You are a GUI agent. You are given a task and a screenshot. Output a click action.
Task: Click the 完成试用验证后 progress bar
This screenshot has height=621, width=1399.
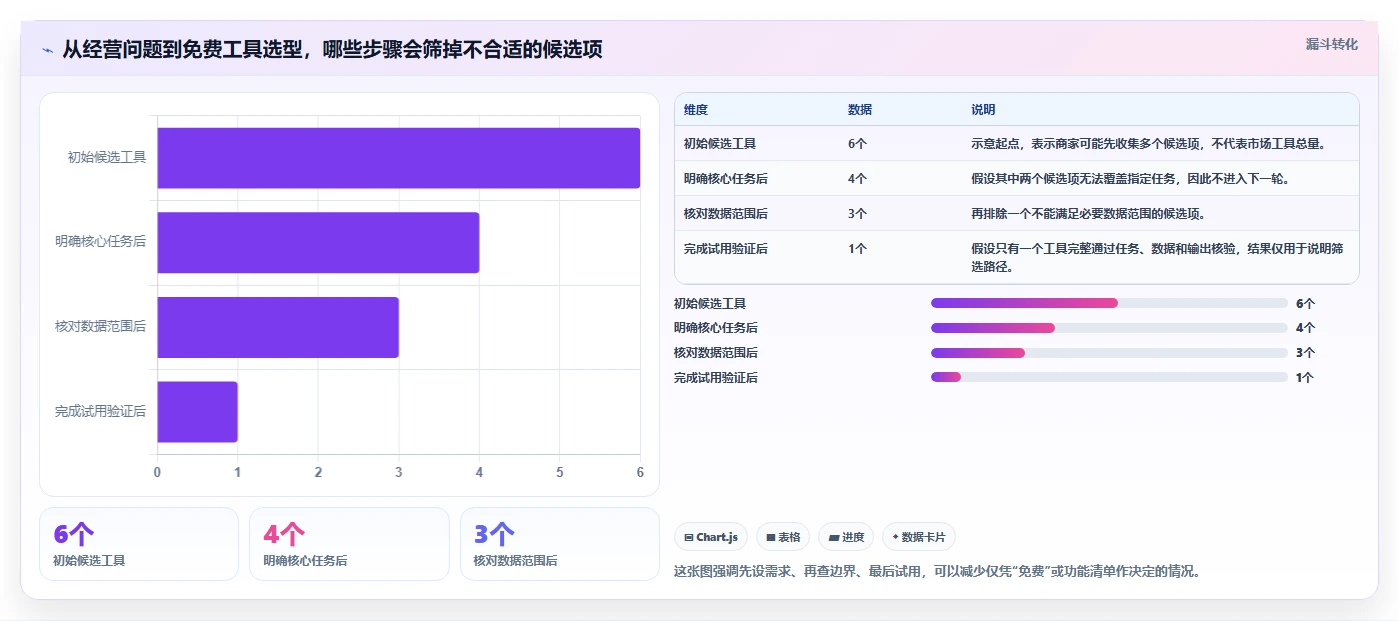pyautogui.click(x=1109, y=377)
